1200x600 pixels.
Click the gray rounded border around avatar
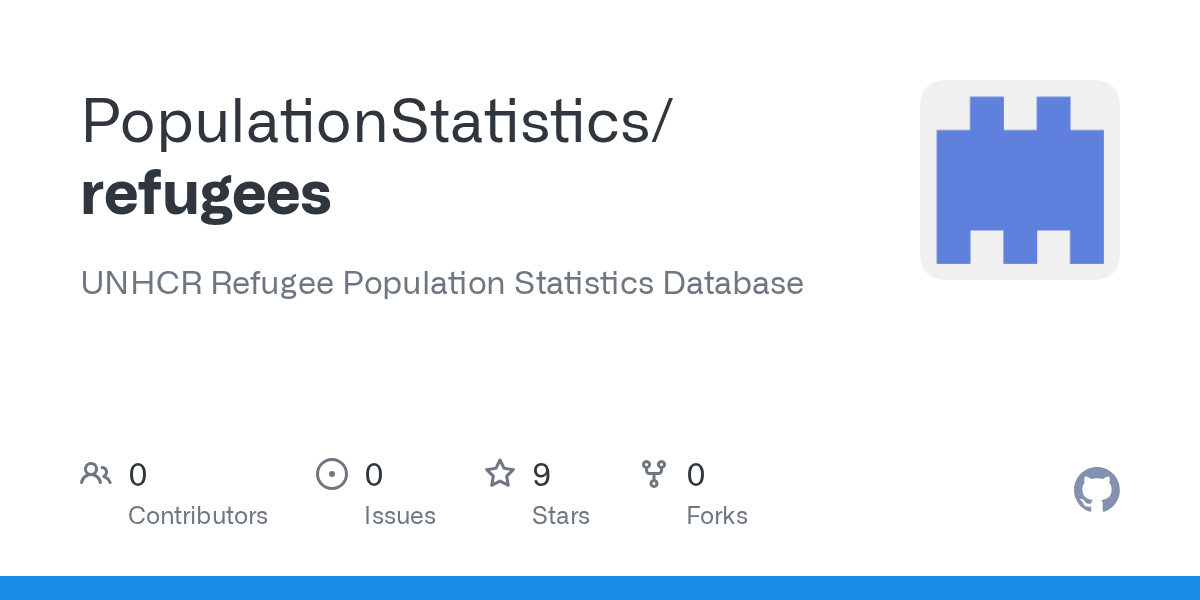coord(1020,88)
